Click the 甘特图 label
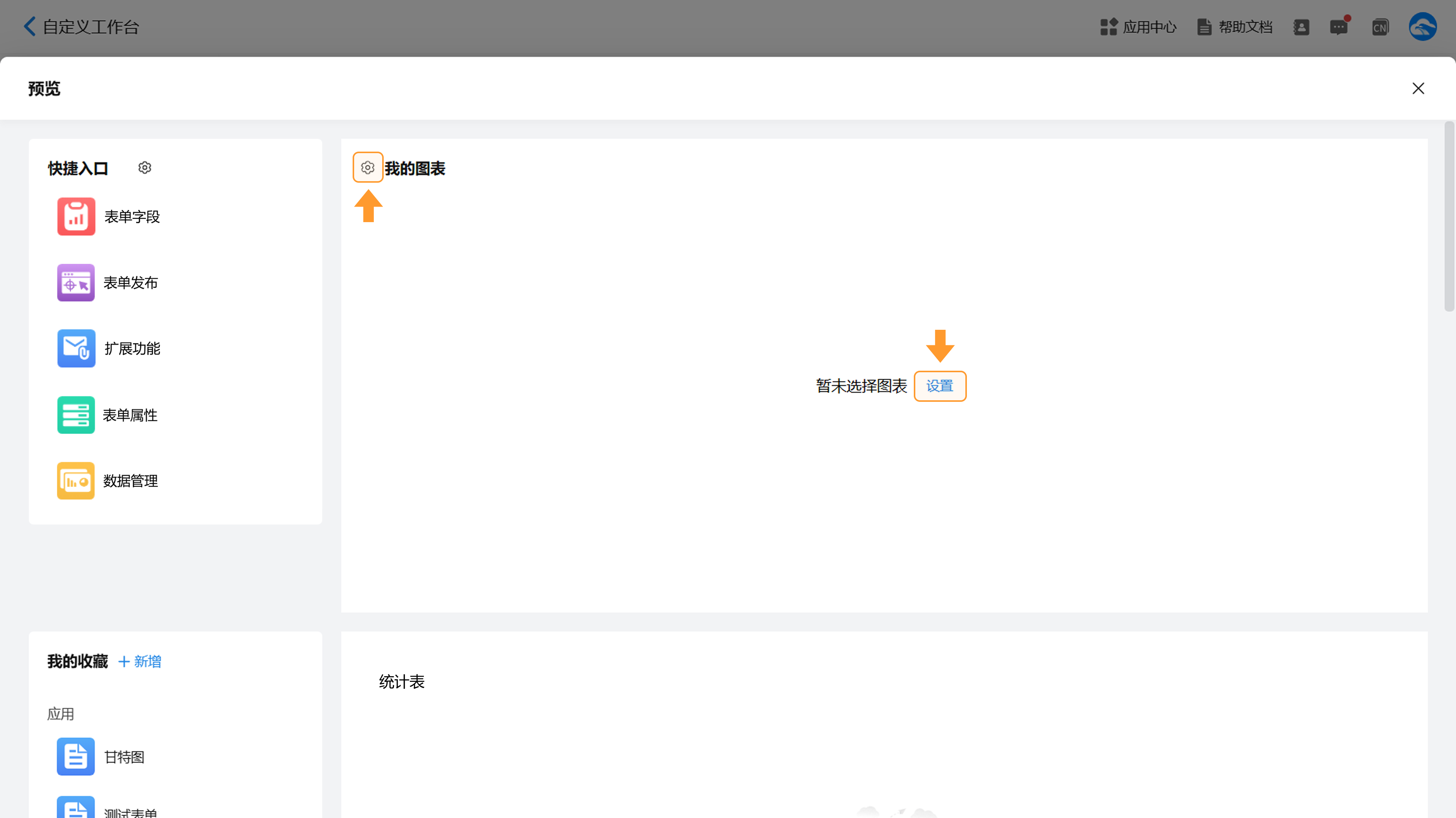The height and width of the screenshot is (818, 1456). point(125,757)
